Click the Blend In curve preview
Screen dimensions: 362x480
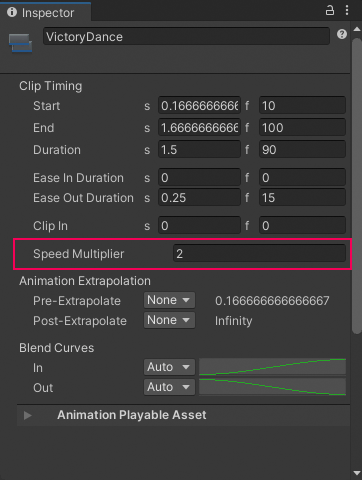click(x=272, y=367)
